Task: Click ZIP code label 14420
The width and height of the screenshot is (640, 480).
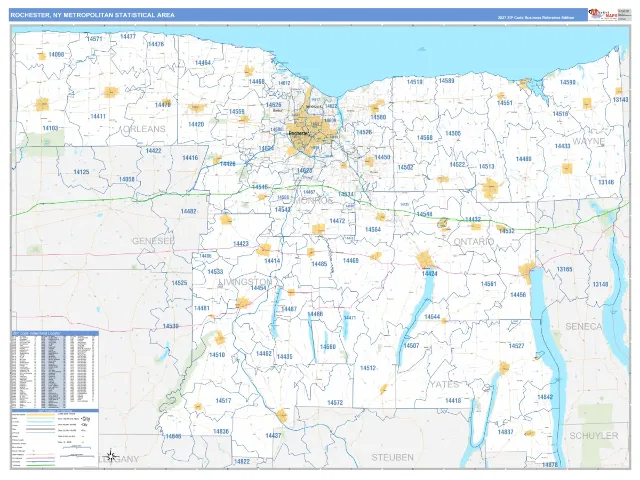Action: point(196,124)
